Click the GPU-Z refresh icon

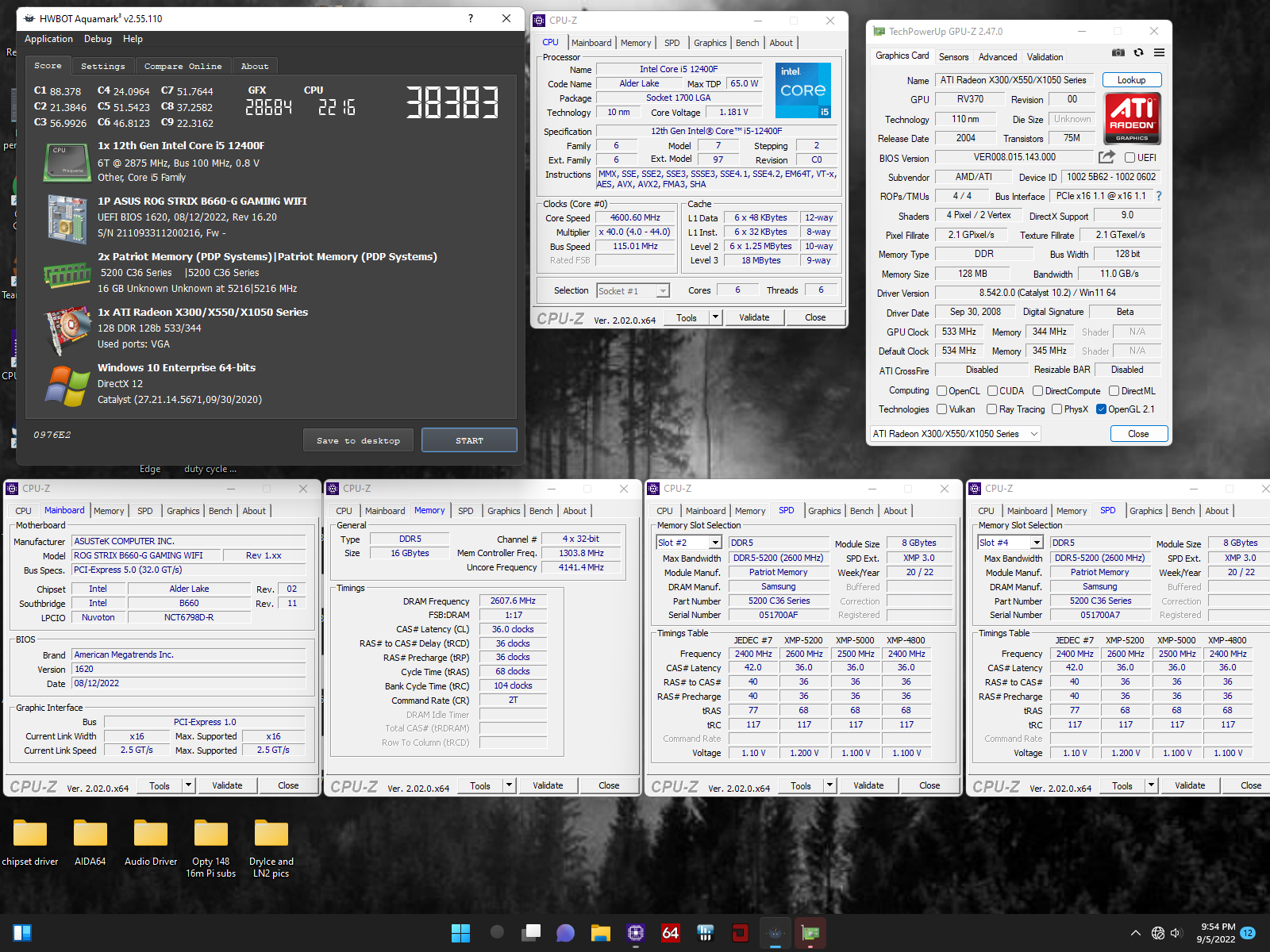(x=1138, y=52)
